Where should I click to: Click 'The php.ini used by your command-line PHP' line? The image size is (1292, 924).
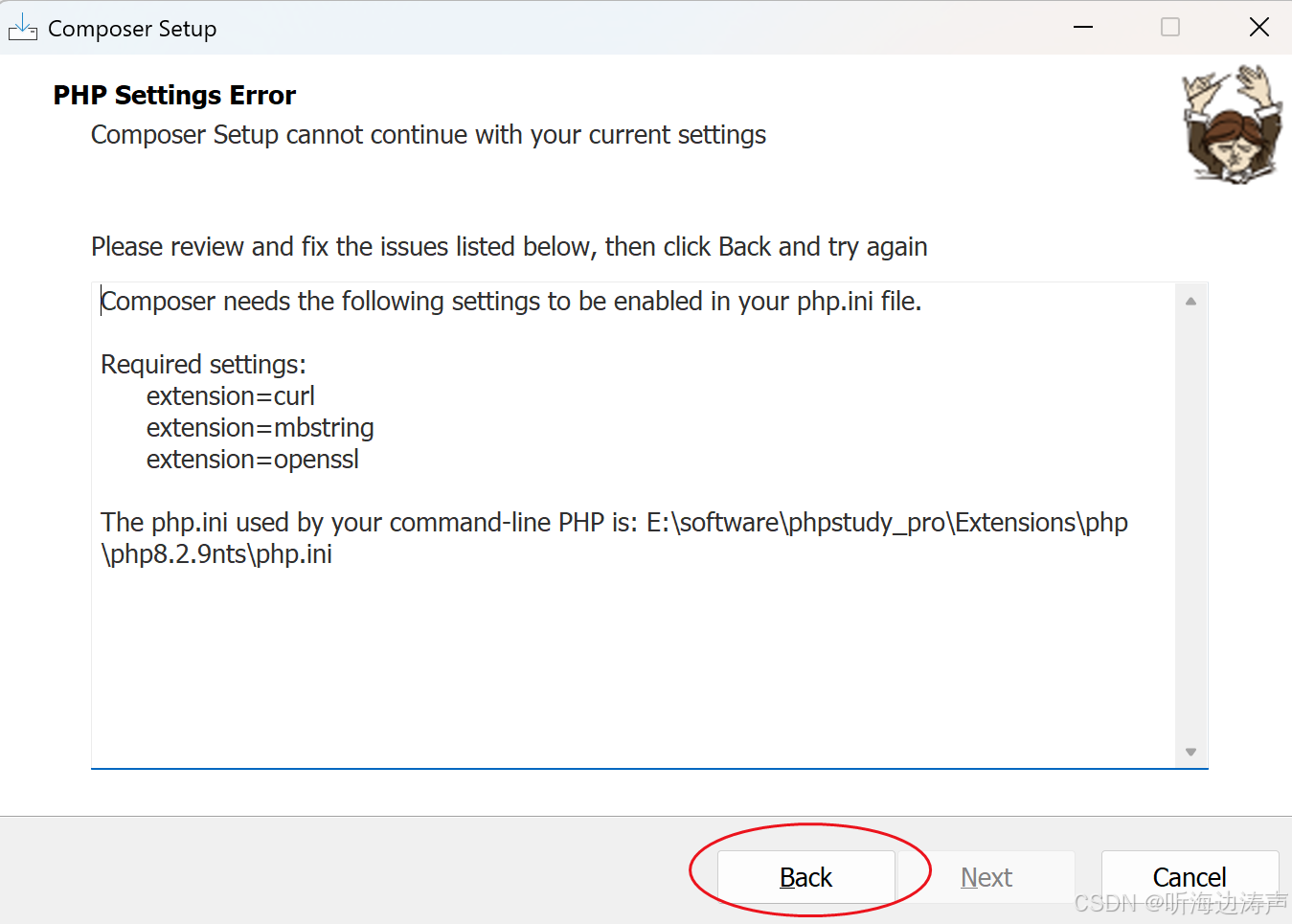(x=614, y=523)
